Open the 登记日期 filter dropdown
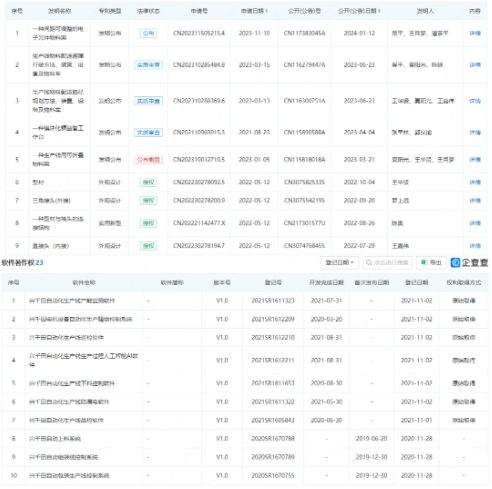 [339, 263]
